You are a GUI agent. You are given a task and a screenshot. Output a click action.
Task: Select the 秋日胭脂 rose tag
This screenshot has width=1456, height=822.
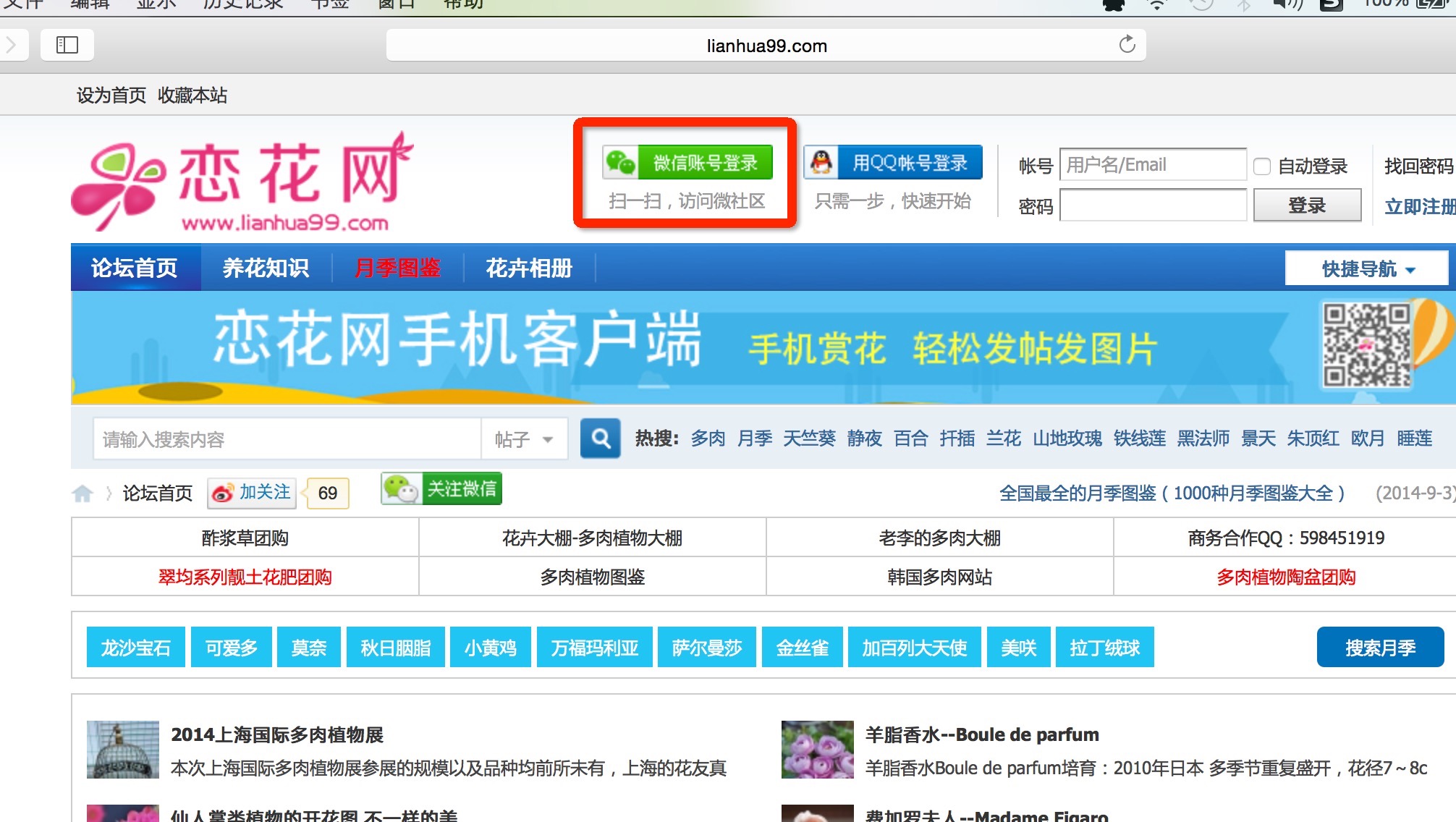[396, 647]
